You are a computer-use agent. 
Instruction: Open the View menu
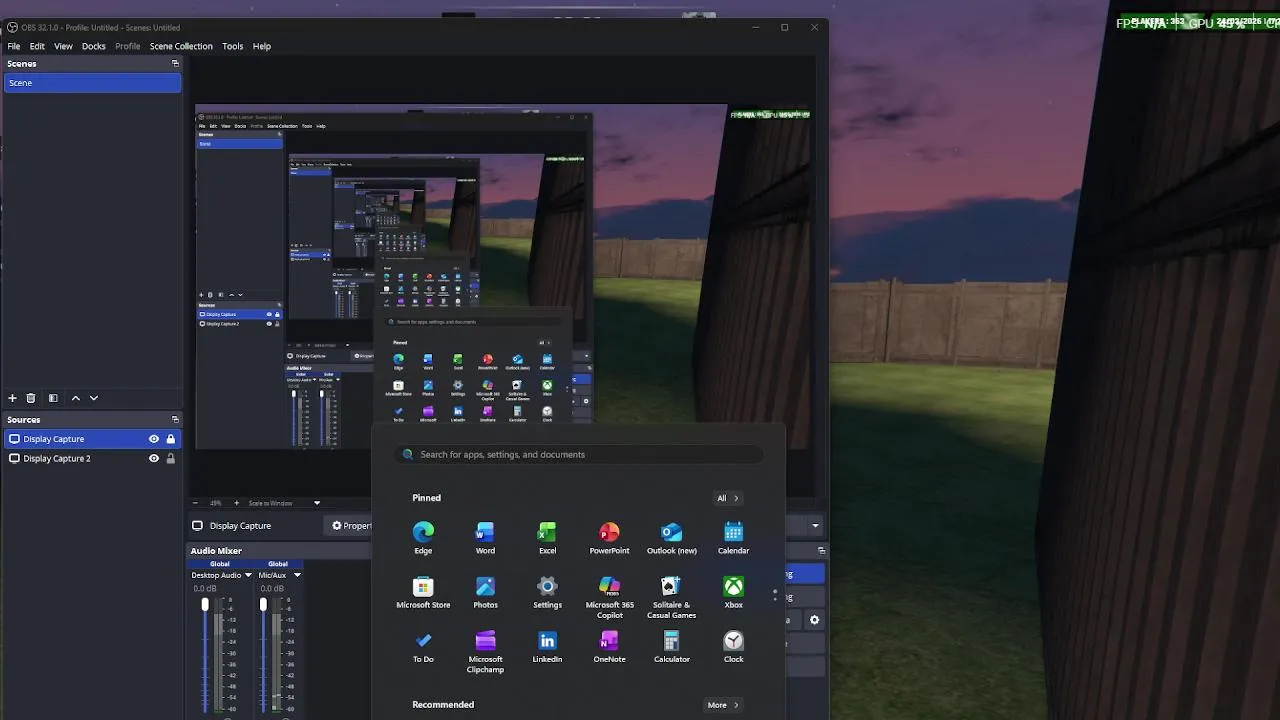coord(63,46)
